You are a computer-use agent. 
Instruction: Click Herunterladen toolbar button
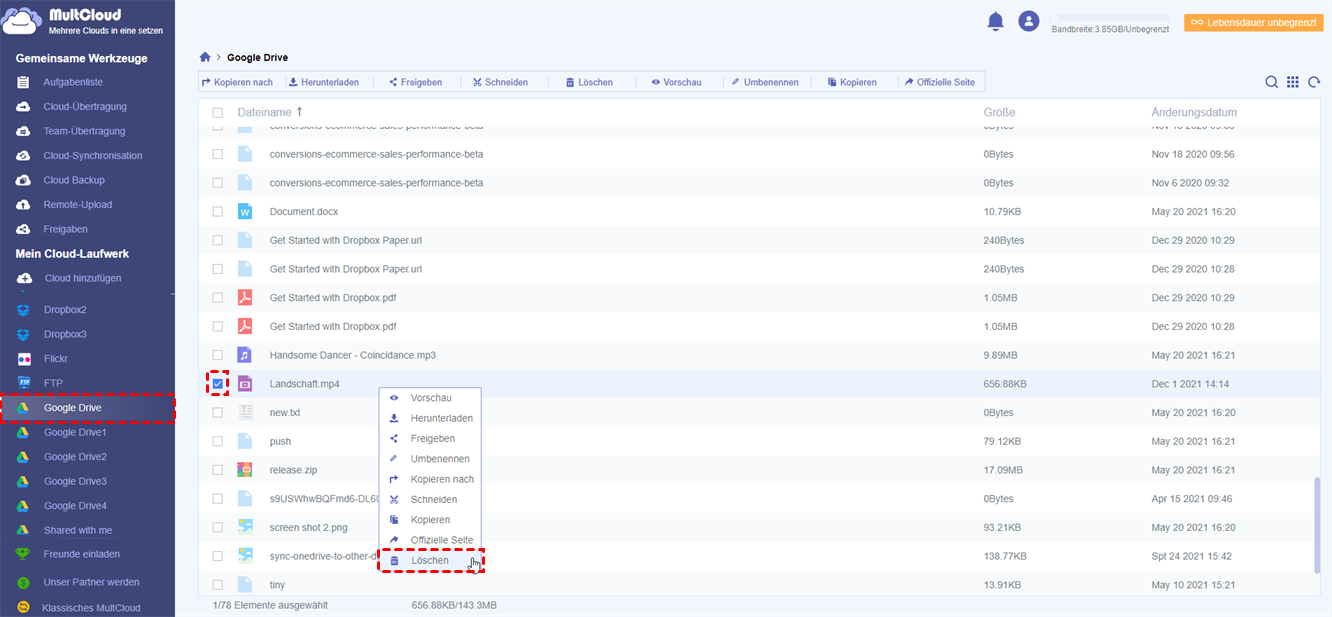pos(324,82)
